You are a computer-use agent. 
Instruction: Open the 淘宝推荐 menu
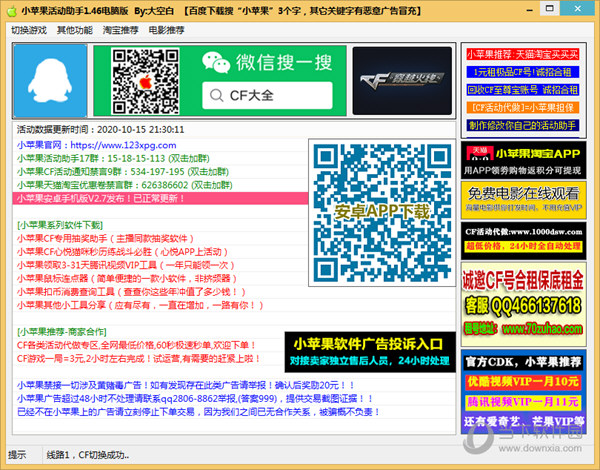(121, 30)
